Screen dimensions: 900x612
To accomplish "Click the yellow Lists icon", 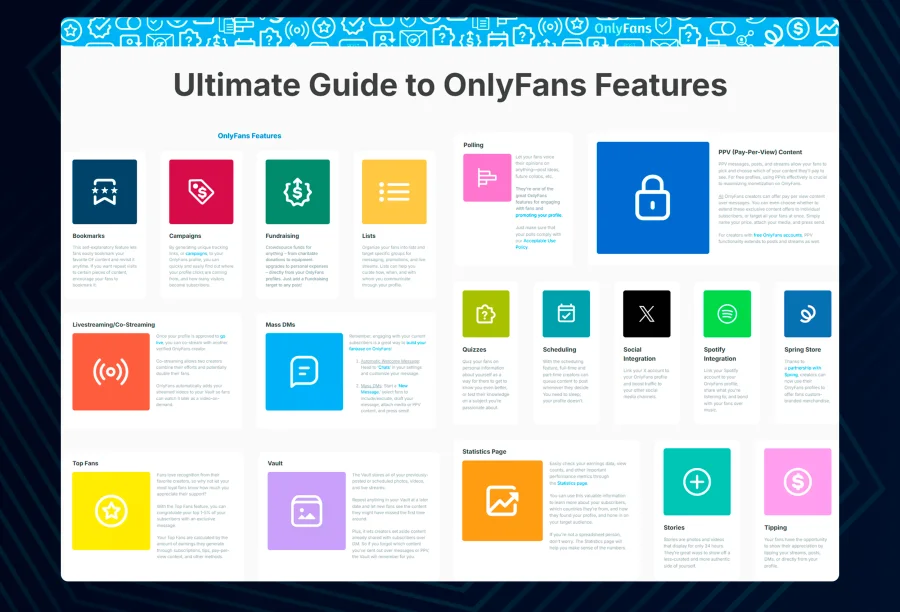I will (x=394, y=192).
